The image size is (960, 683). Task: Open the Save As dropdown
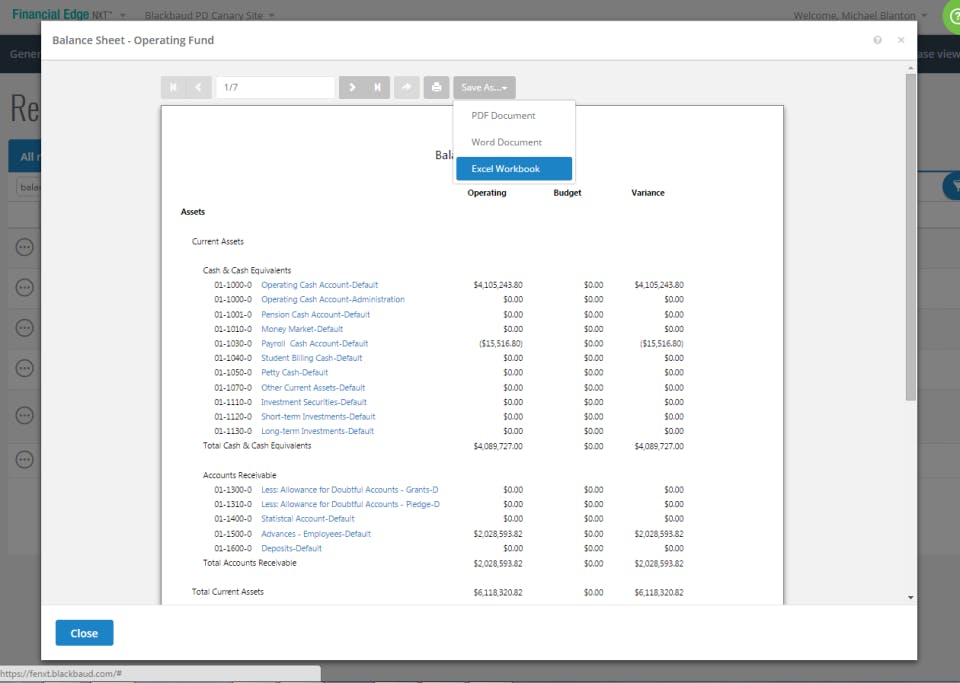[484, 88]
